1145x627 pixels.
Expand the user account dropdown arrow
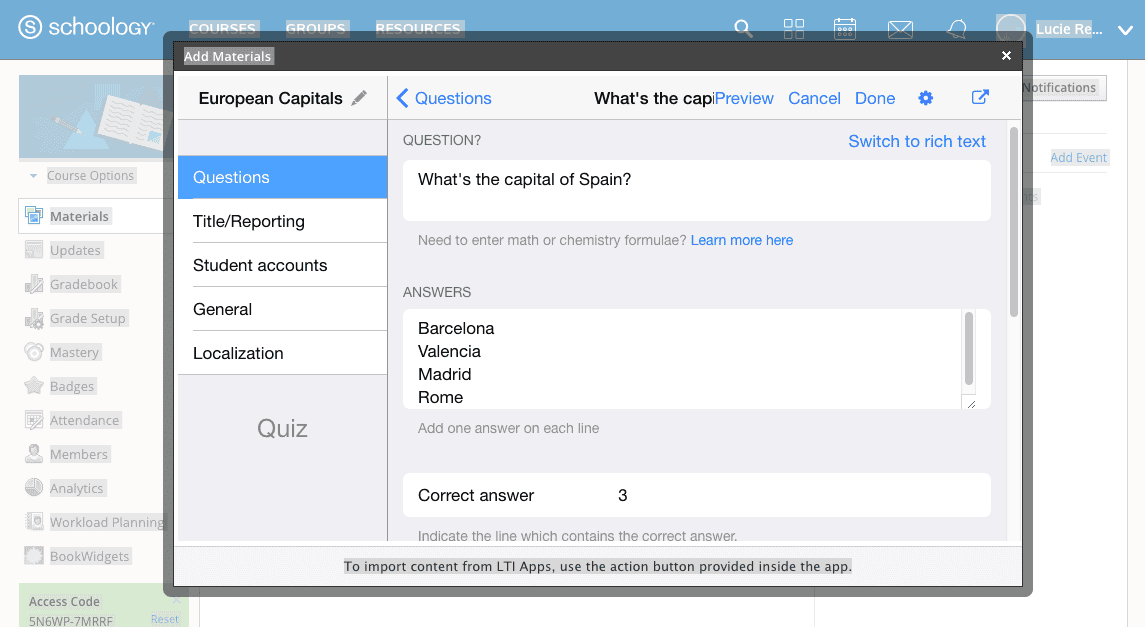tap(1125, 30)
